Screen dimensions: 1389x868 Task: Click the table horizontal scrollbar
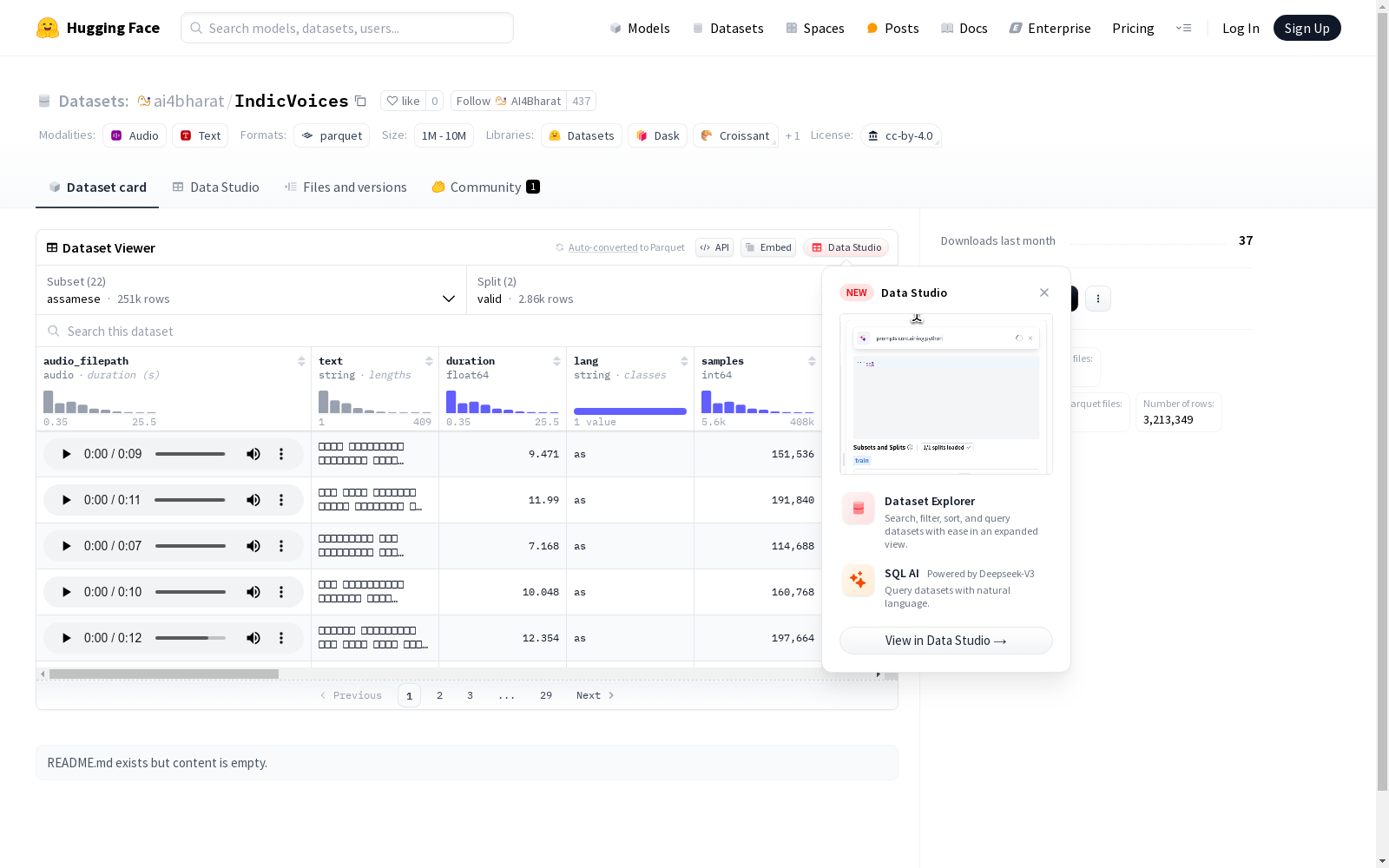(164, 674)
